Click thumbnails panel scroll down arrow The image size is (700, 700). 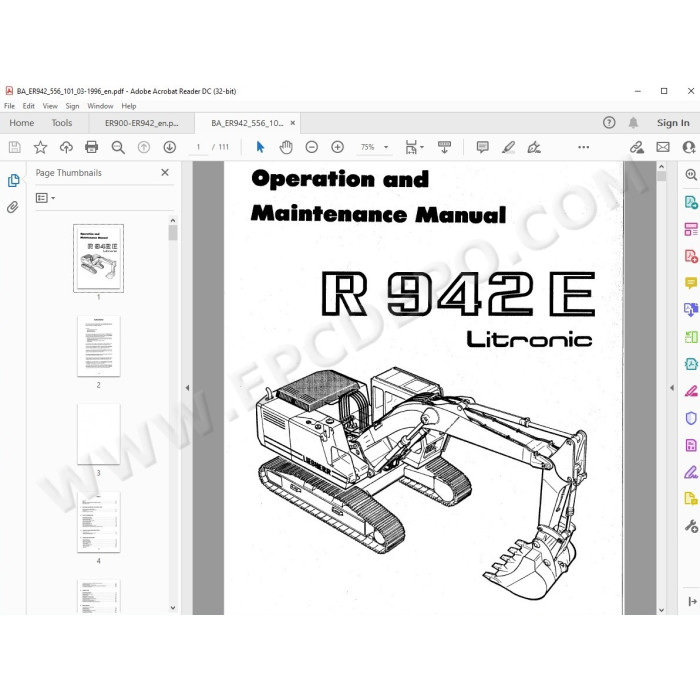click(173, 608)
